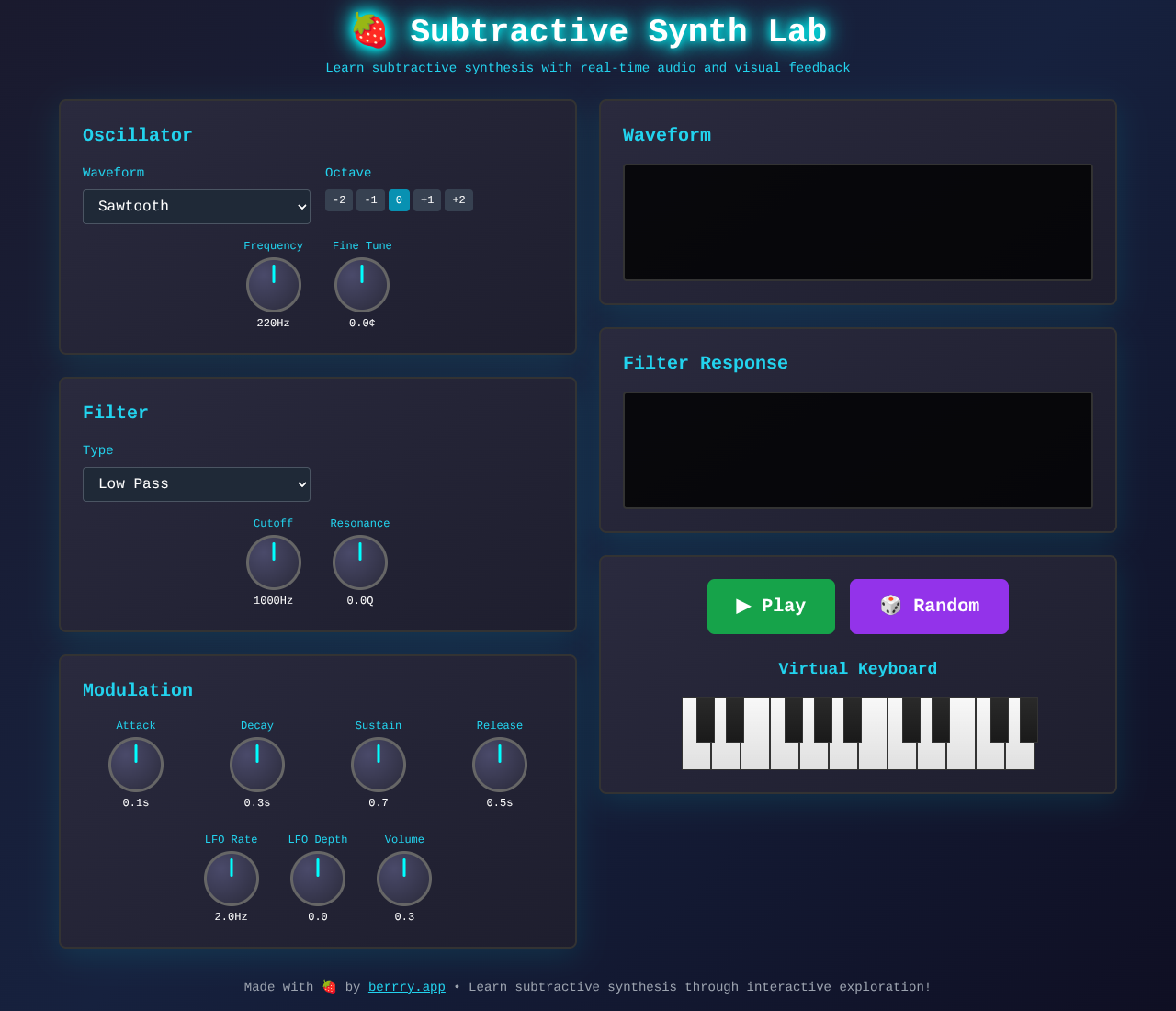The width and height of the screenshot is (1176, 1011).
Task: Click the Sustain knob at 0.7
Action: (378, 765)
